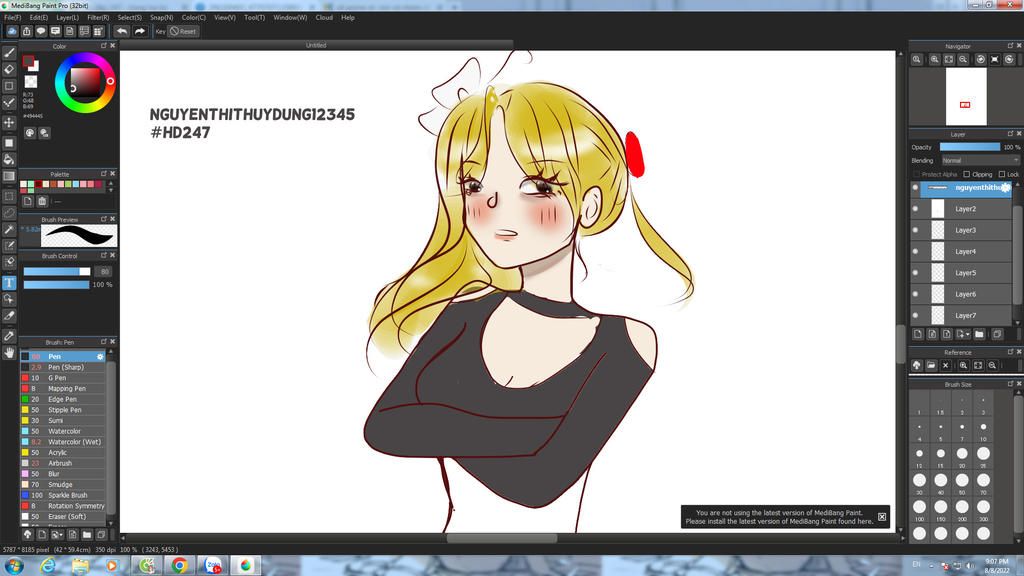
Task: Select Eraser (Soft) brush
Action: [x=63, y=517]
